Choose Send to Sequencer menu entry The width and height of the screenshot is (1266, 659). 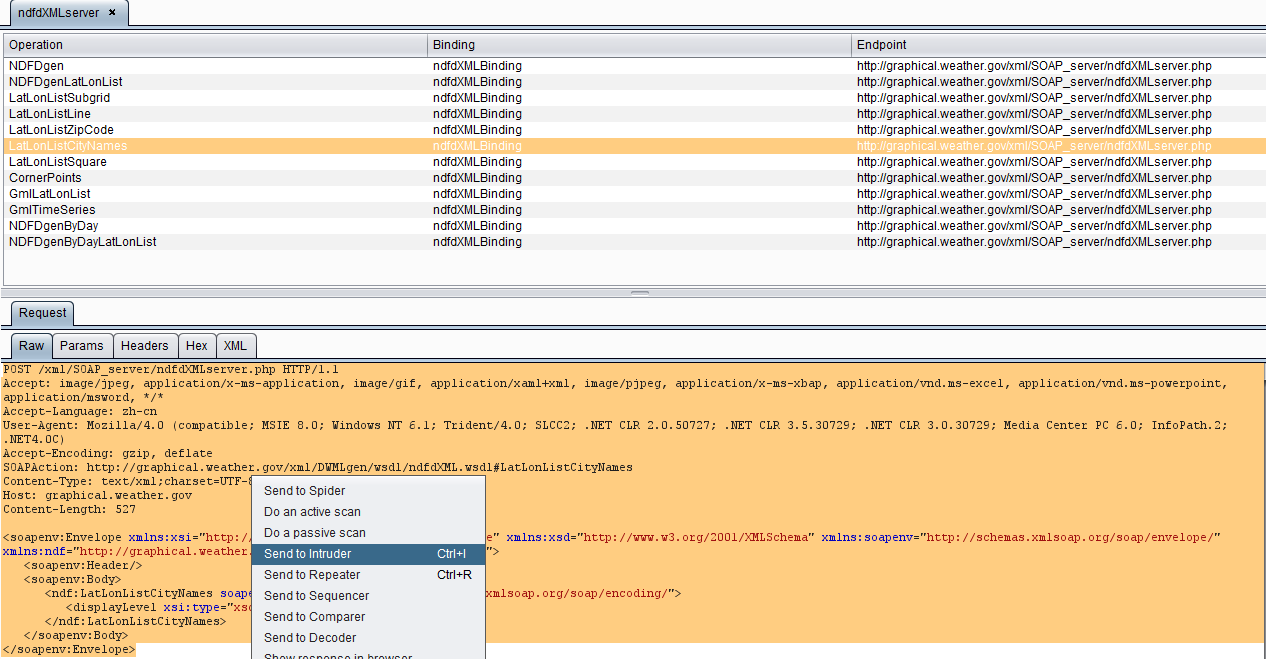tap(316, 596)
